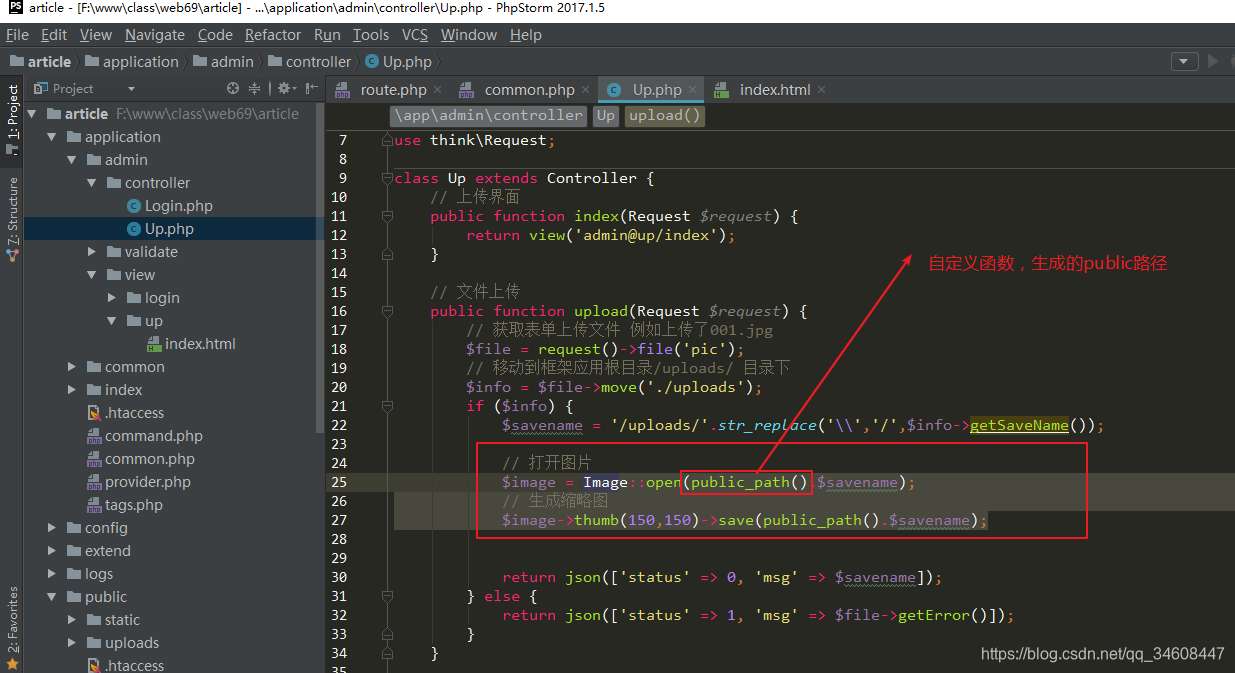
Task: Open the VCS menu
Action: (x=415, y=35)
